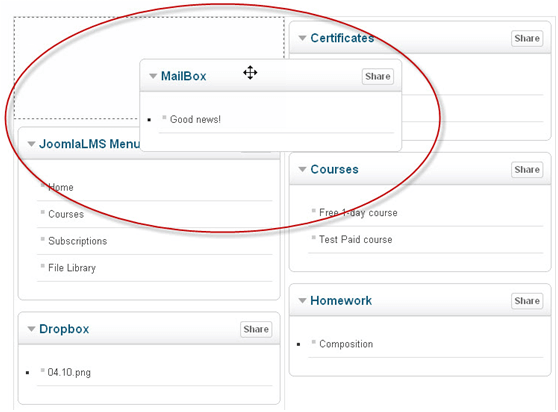Open the Test Paid course link
The width and height of the screenshot is (558, 412).
pyautogui.click(x=356, y=239)
